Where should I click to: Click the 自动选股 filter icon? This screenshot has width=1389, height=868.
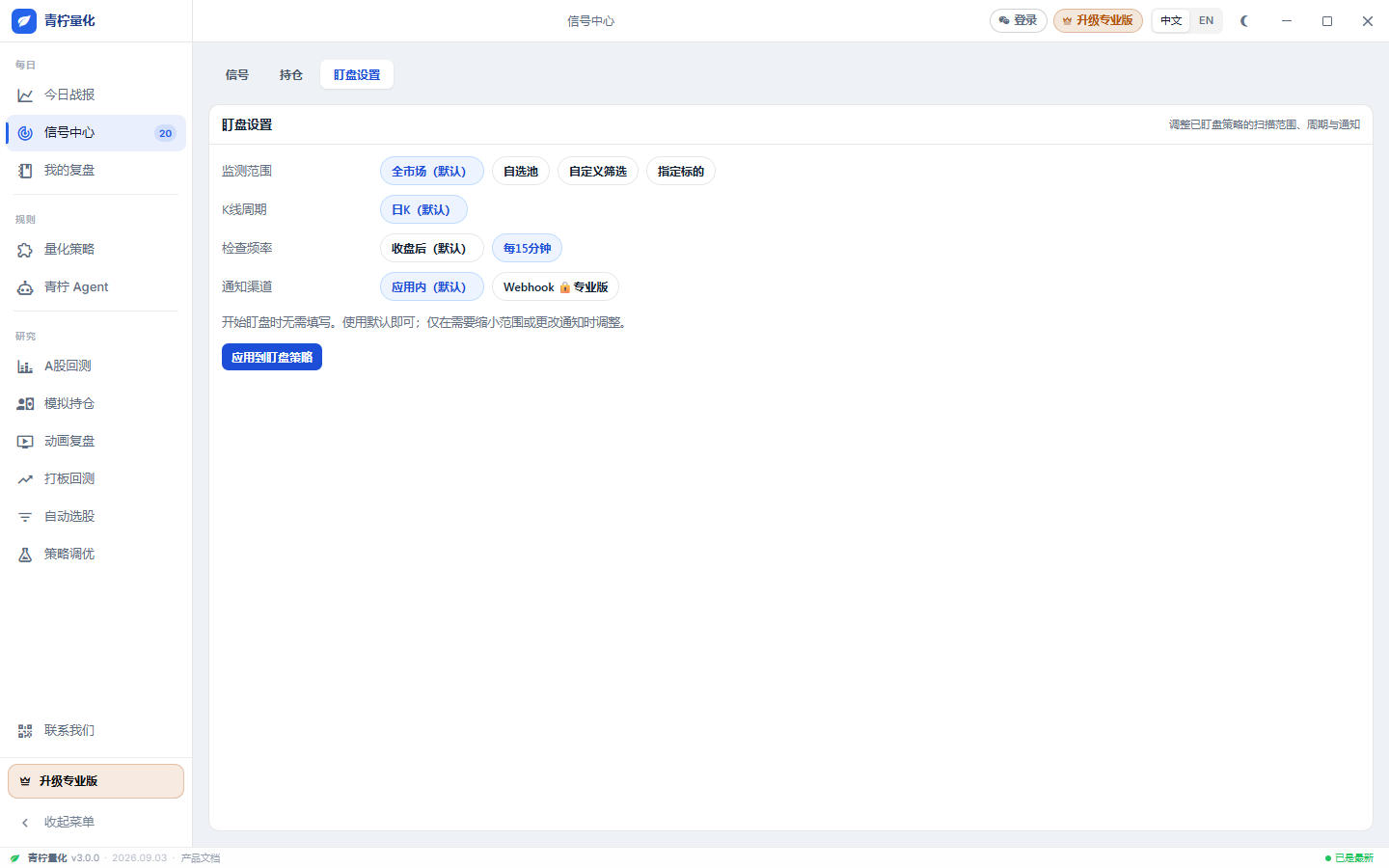[x=25, y=517]
